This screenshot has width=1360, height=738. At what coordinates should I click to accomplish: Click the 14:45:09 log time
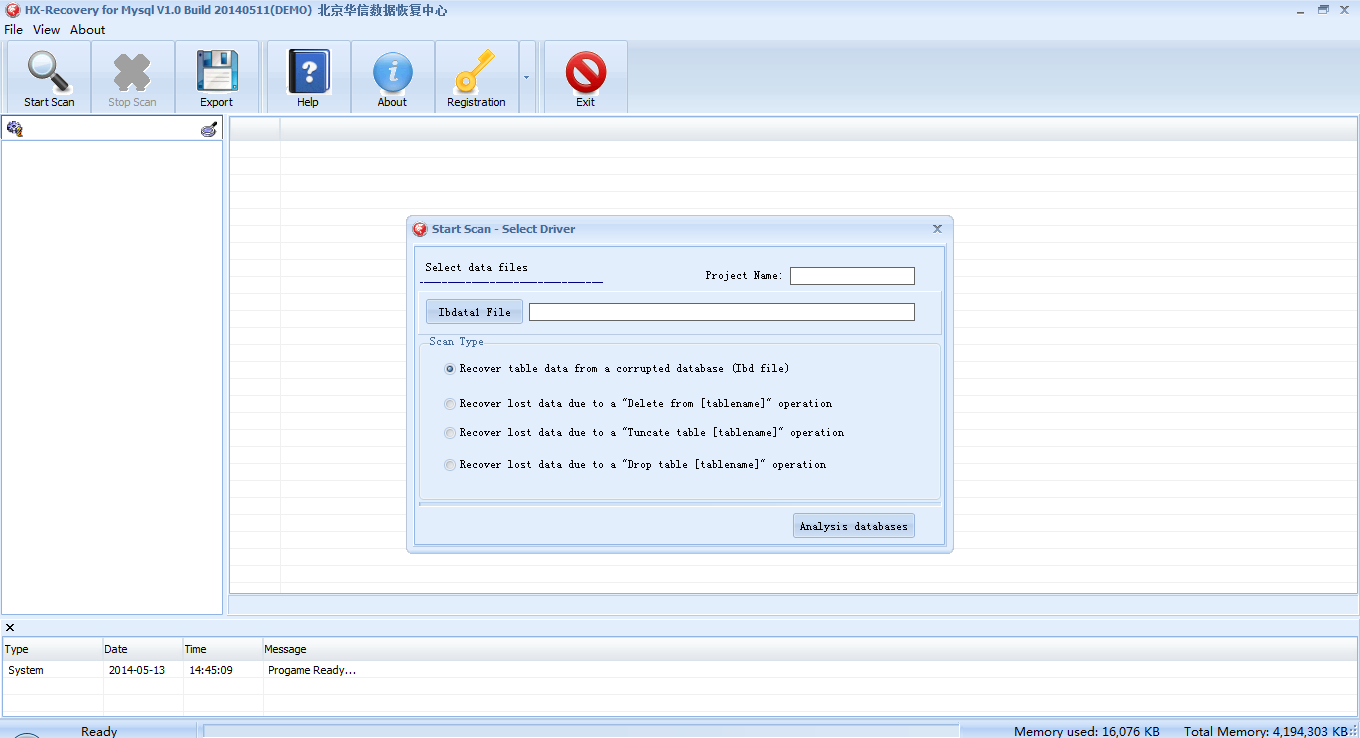211,670
